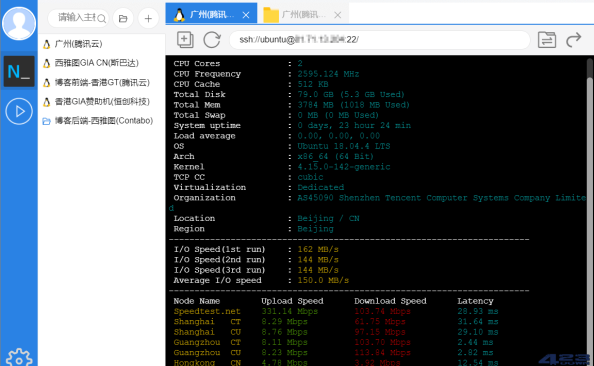Switch to the 广州(腾讯... terminal tab

click(x=211, y=14)
